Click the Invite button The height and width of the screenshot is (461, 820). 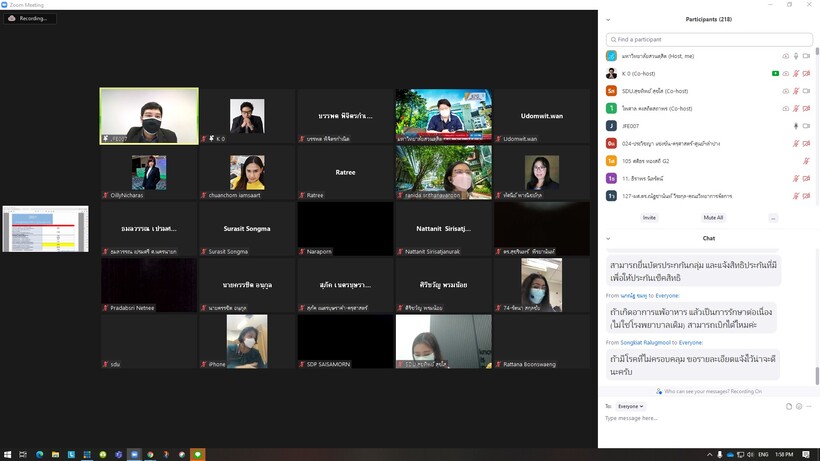pos(649,217)
